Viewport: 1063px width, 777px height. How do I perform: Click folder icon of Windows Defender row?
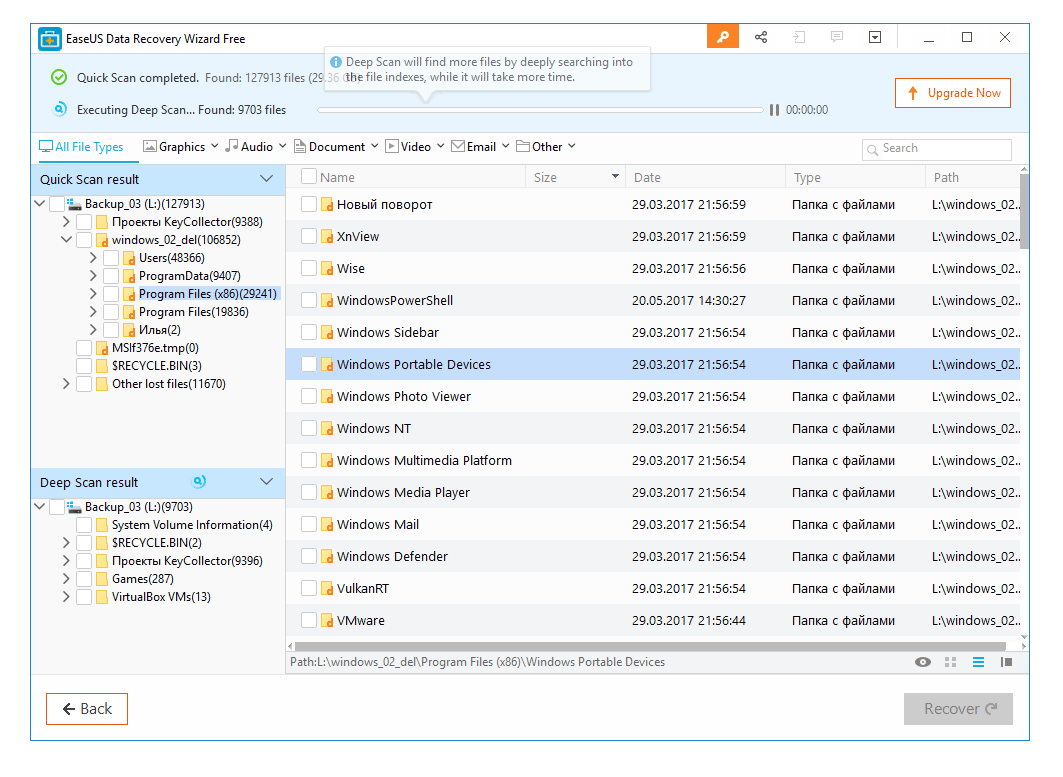[327, 557]
